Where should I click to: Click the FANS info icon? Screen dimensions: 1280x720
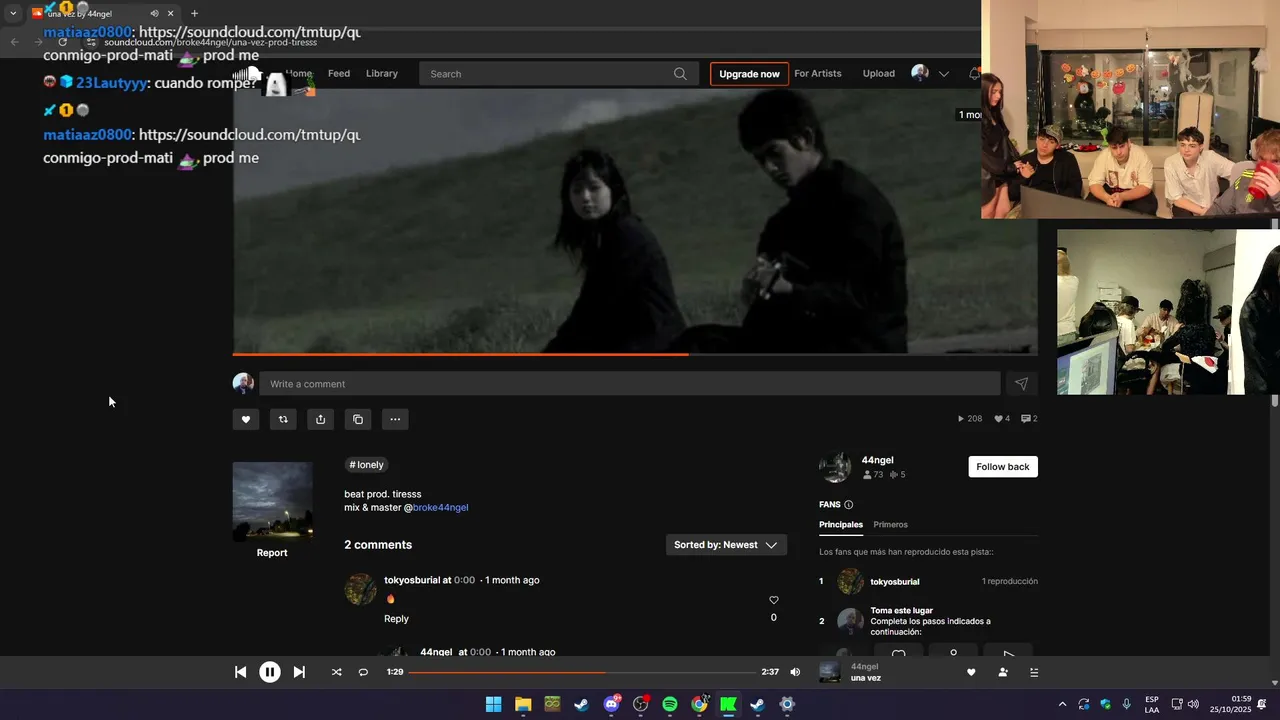point(848,505)
